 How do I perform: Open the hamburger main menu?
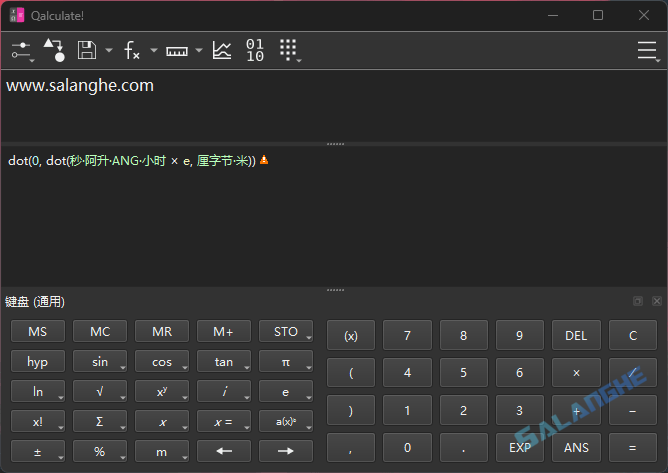648,51
